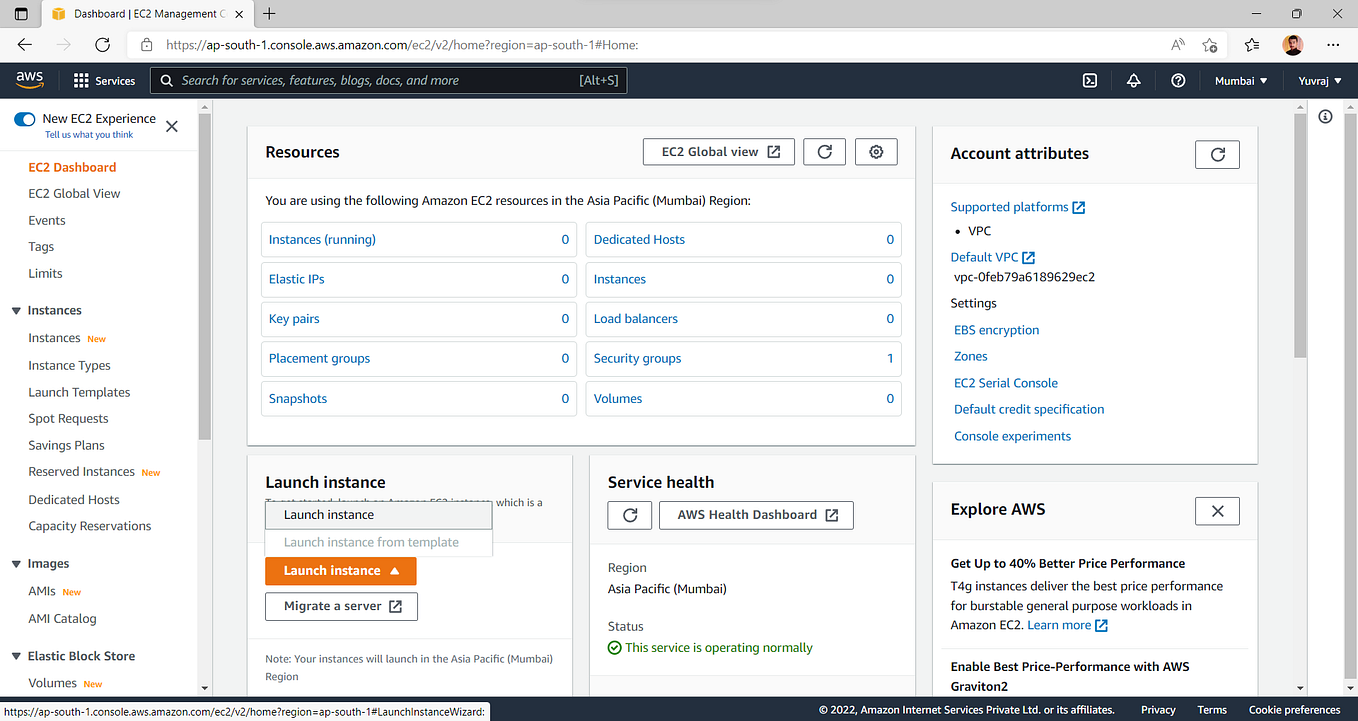
Task: Open the Resources settings gear
Action: point(876,151)
